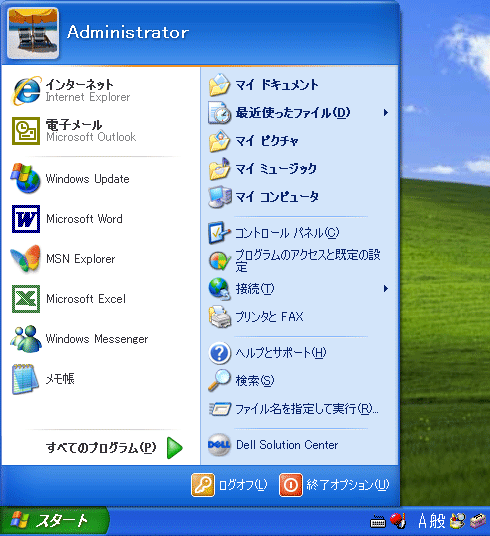
Task: Open コントロール パネル icon
Action: pos(219,232)
